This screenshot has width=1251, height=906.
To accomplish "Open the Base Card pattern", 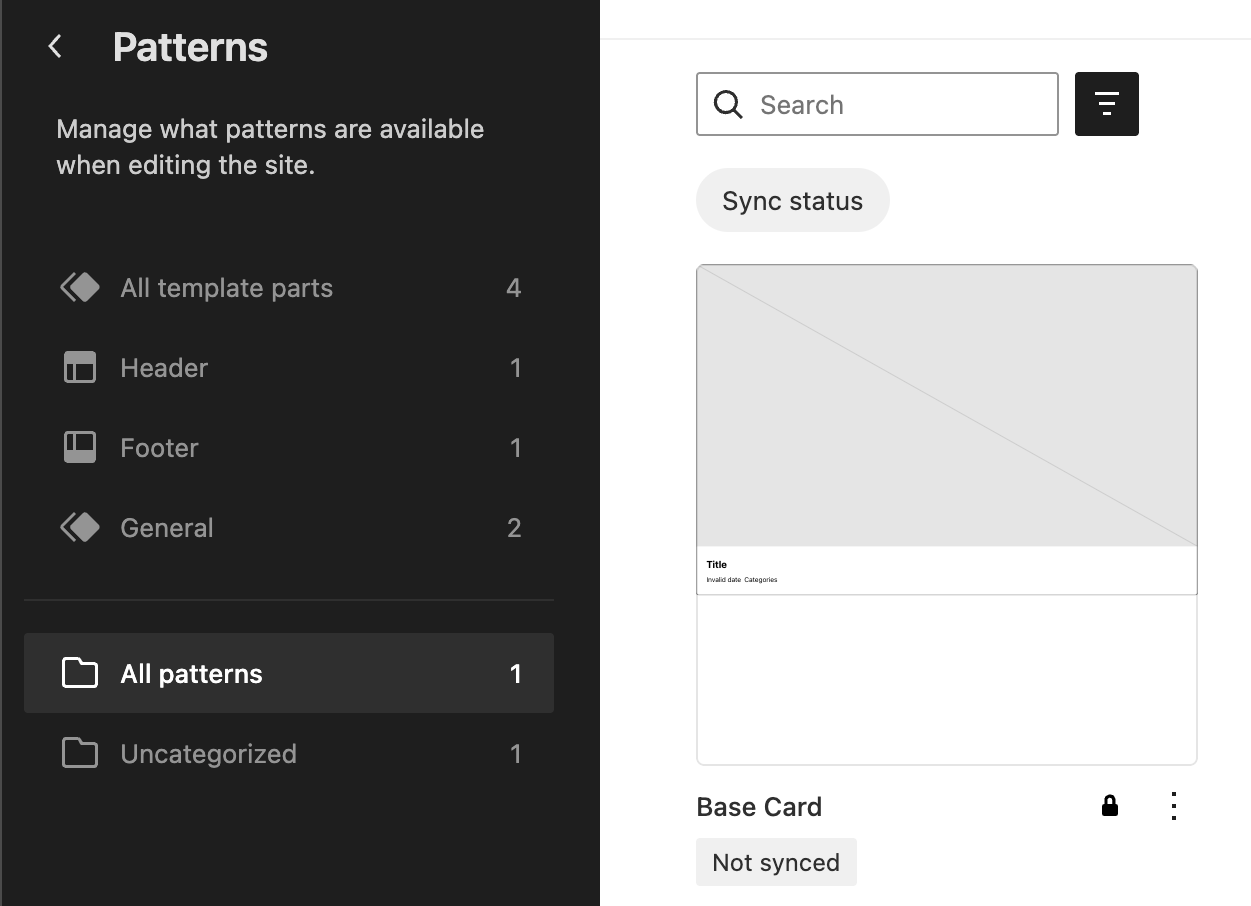I will 758,806.
